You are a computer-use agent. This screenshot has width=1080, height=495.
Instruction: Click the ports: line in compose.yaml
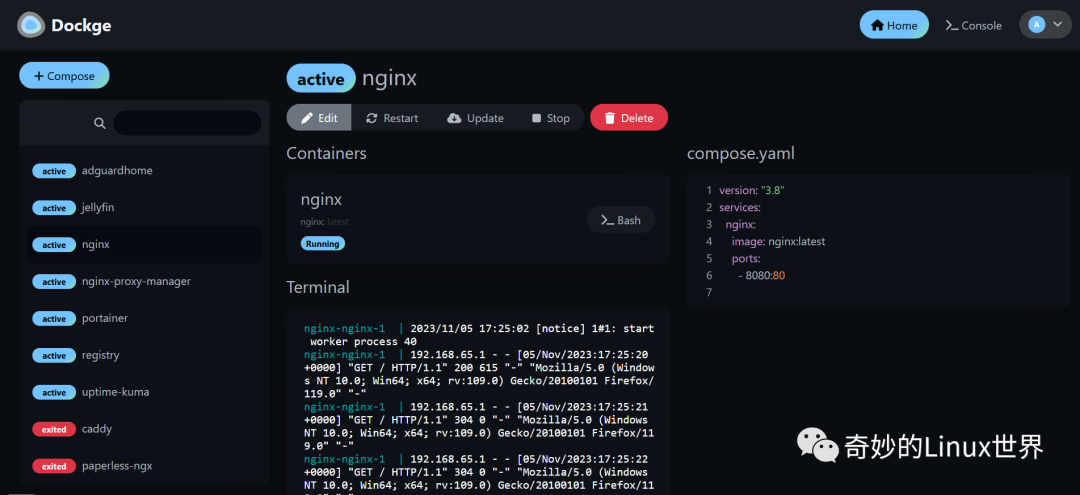(746, 259)
